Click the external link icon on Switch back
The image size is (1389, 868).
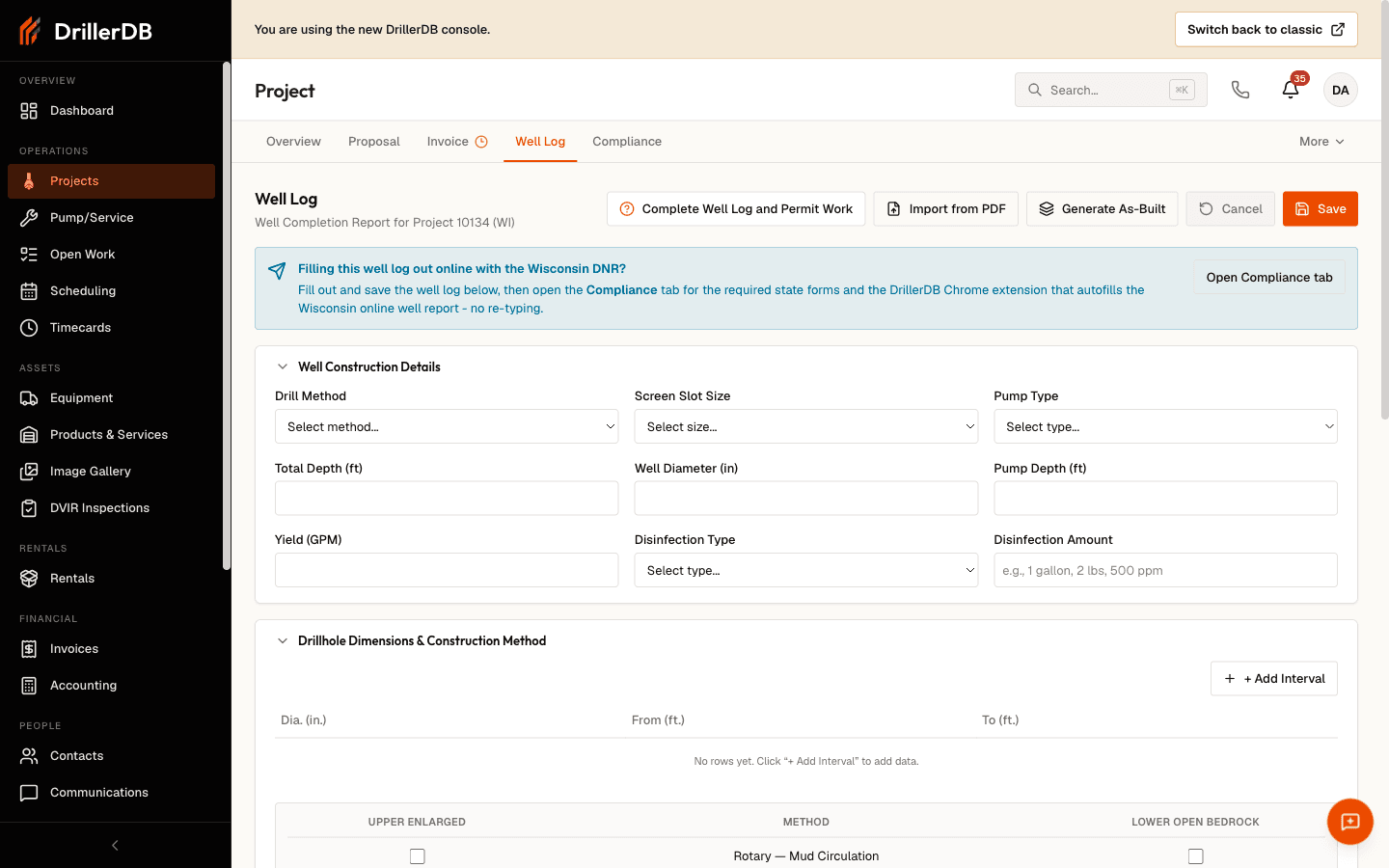(1338, 30)
